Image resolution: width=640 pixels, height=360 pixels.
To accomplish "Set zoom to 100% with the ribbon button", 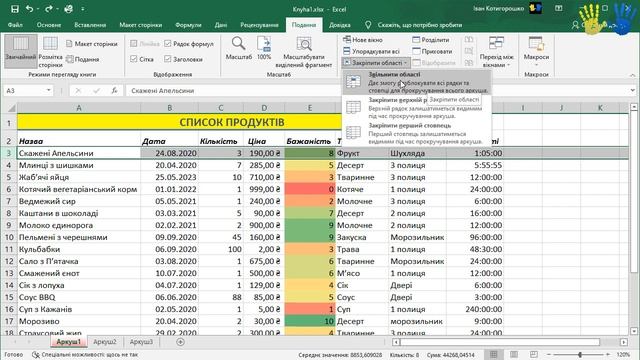I will pyautogui.click(x=264, y=48).
